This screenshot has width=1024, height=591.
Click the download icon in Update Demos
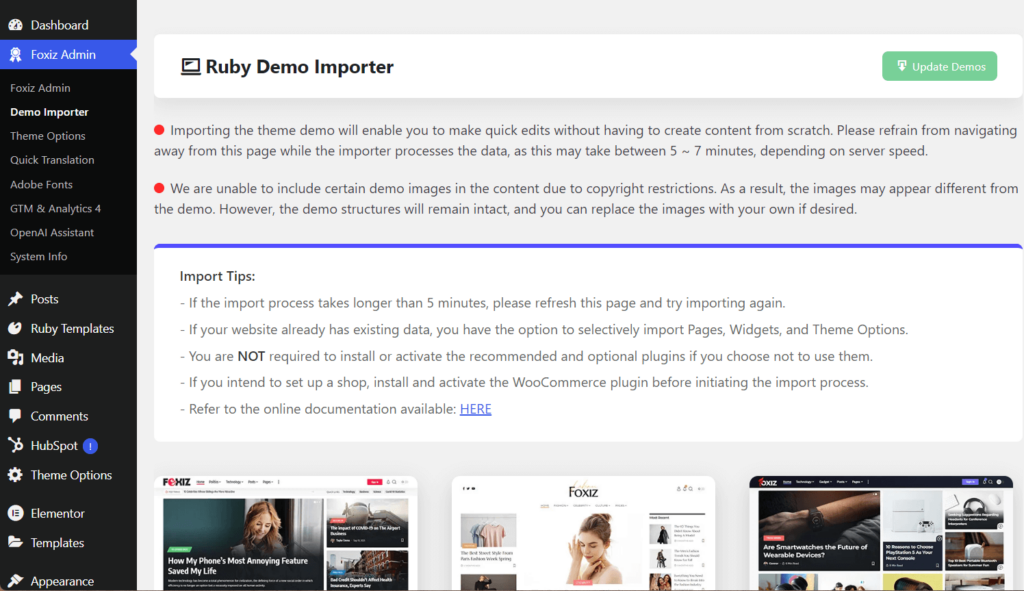pos(901,66)
